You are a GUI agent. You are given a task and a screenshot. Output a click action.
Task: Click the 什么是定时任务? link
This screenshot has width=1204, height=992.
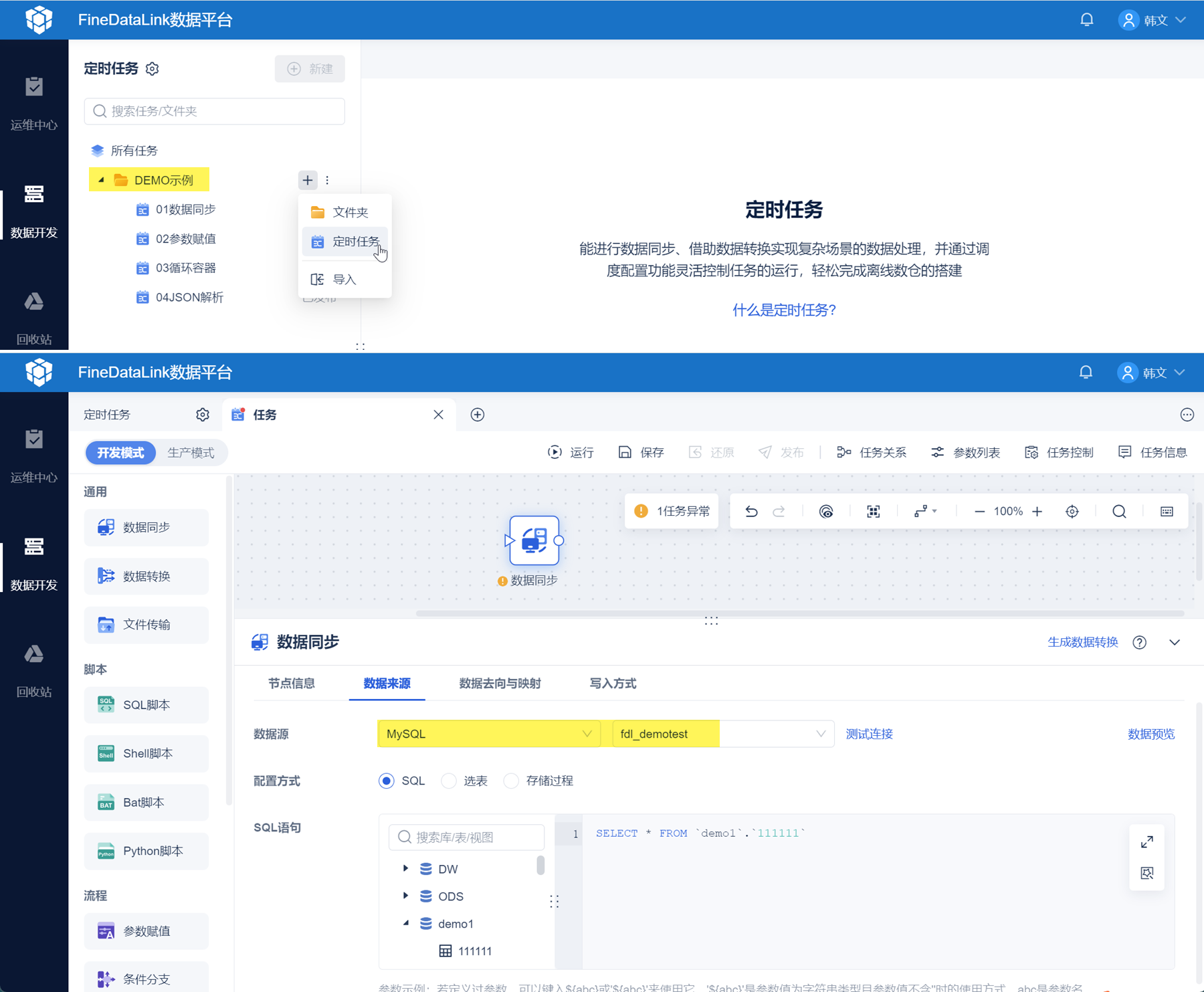(x=784, y=310)
